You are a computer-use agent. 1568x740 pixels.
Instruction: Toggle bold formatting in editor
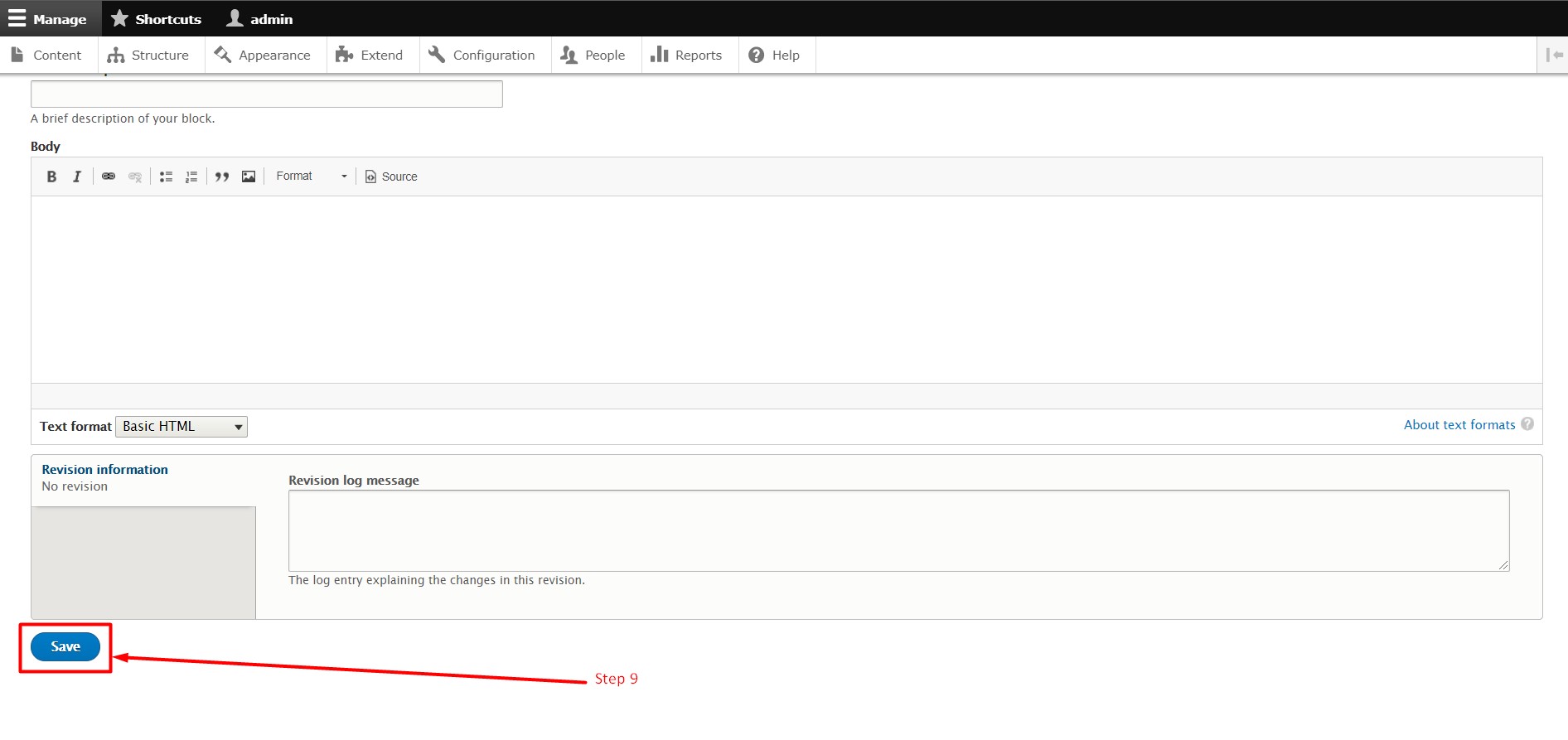51,177
